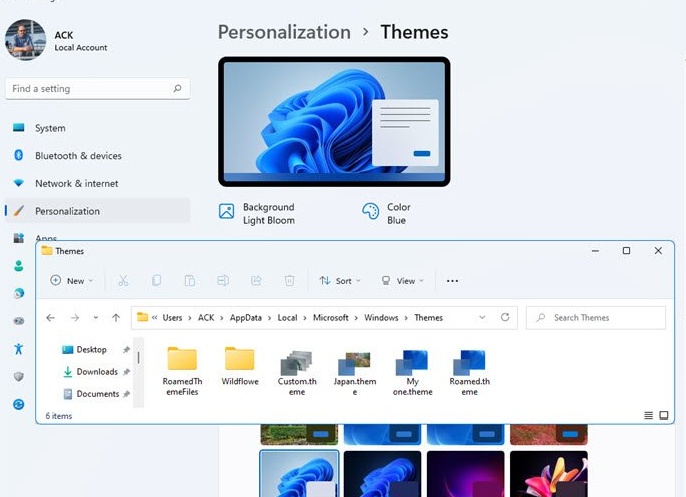Click ACK in the address breadcrumb
The height and width of the screenshot is (497, 686).
[x=206, y=318]
